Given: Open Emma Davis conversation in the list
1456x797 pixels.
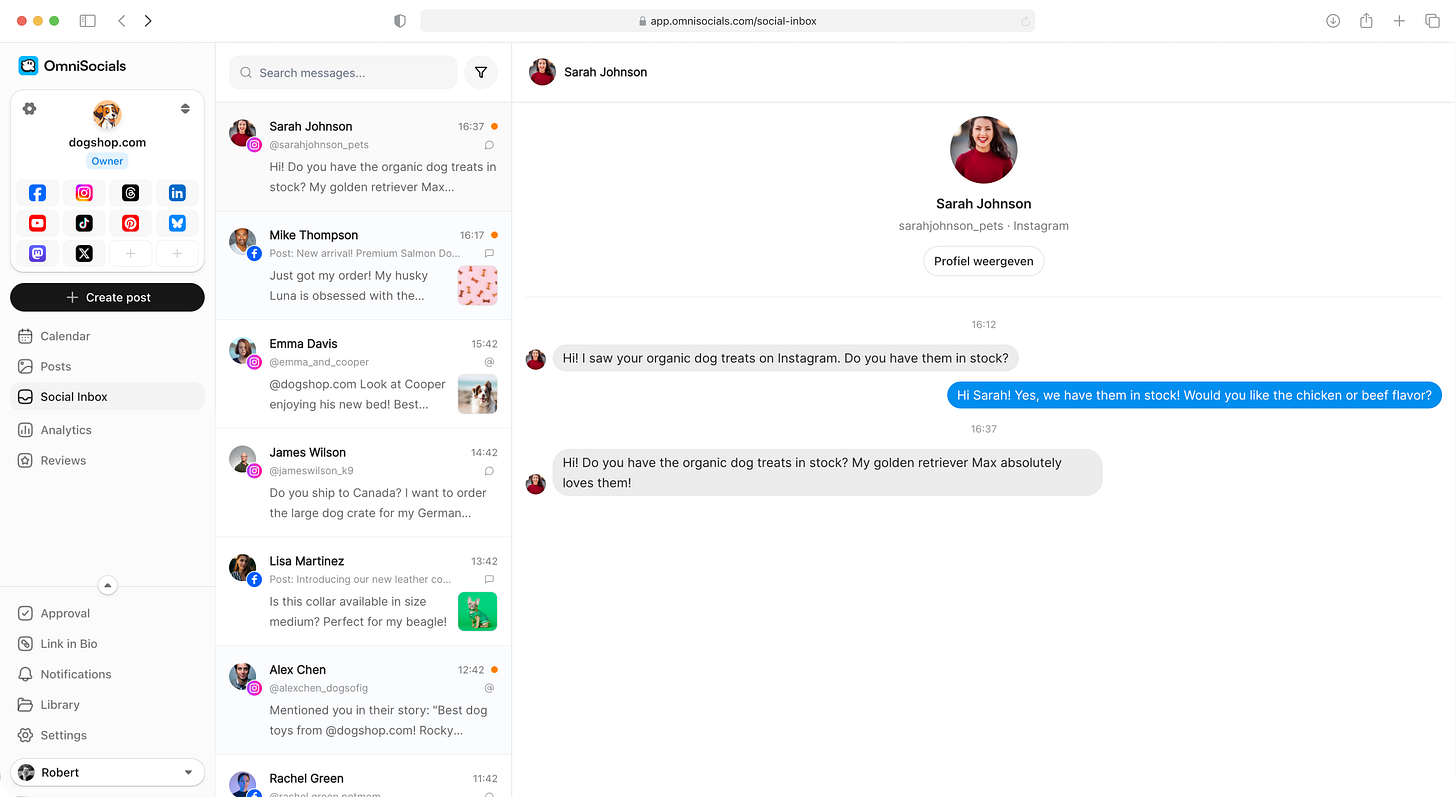Looking at the screenshot, I should click(363, 374).
